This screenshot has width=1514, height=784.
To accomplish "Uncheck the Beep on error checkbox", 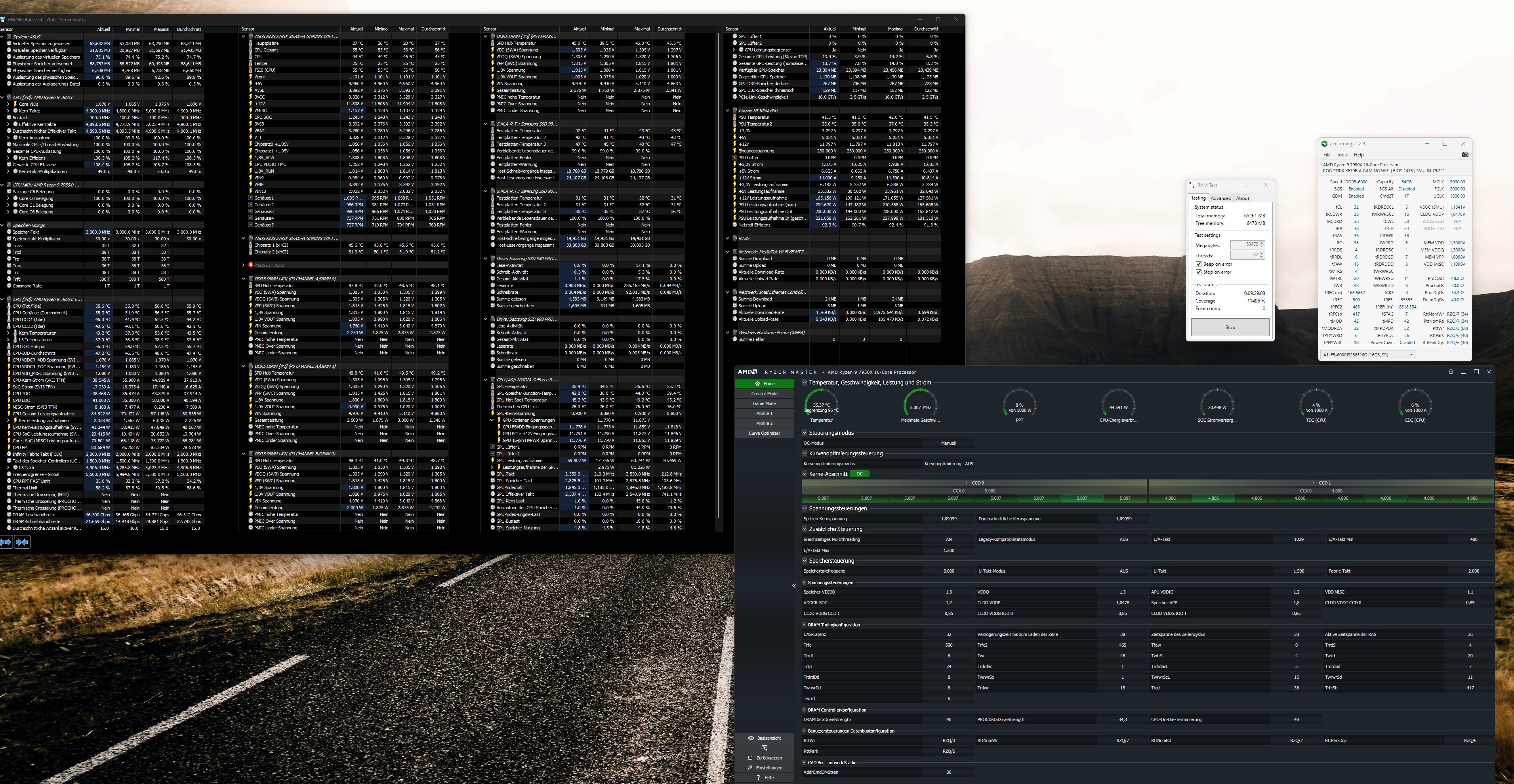I will 1198,264.
